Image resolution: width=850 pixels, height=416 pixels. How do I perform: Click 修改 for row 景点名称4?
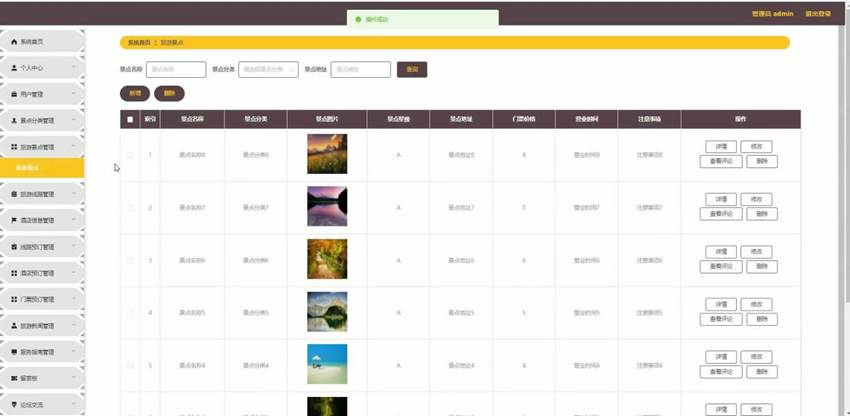756,357
